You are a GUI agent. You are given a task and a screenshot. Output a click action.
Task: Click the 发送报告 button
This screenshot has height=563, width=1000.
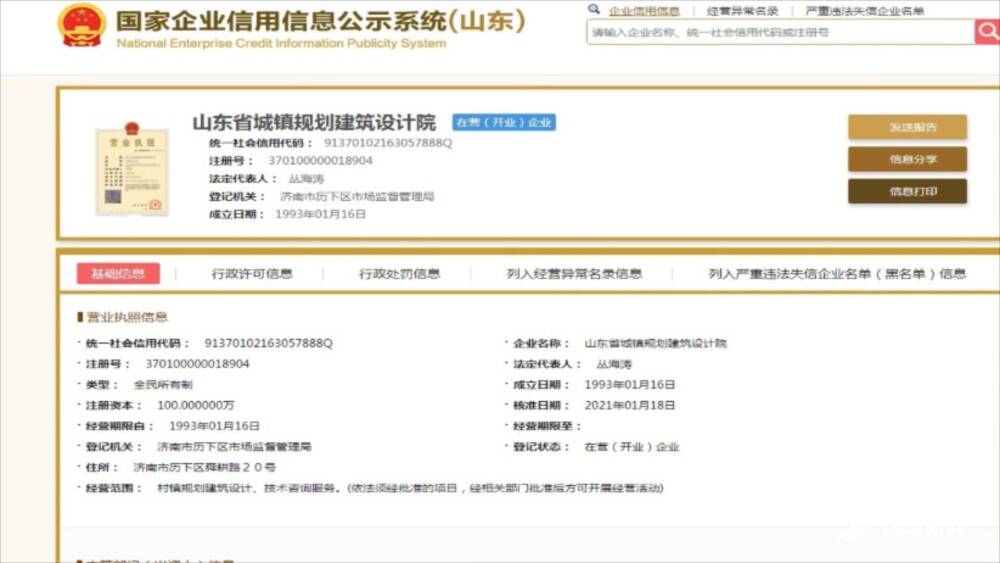click(x=907, y=127)
